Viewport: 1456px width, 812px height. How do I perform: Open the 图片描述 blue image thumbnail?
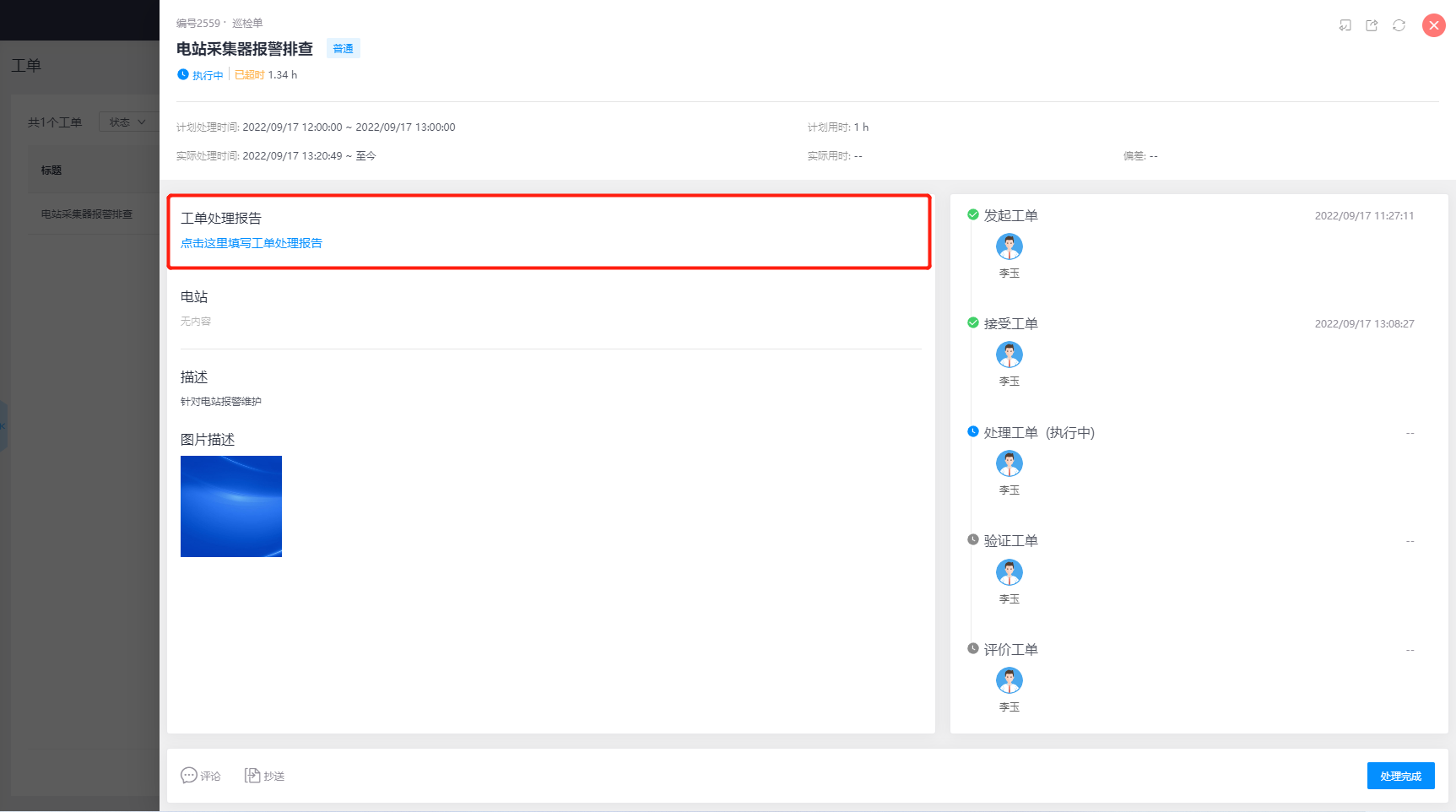[231, 506]
